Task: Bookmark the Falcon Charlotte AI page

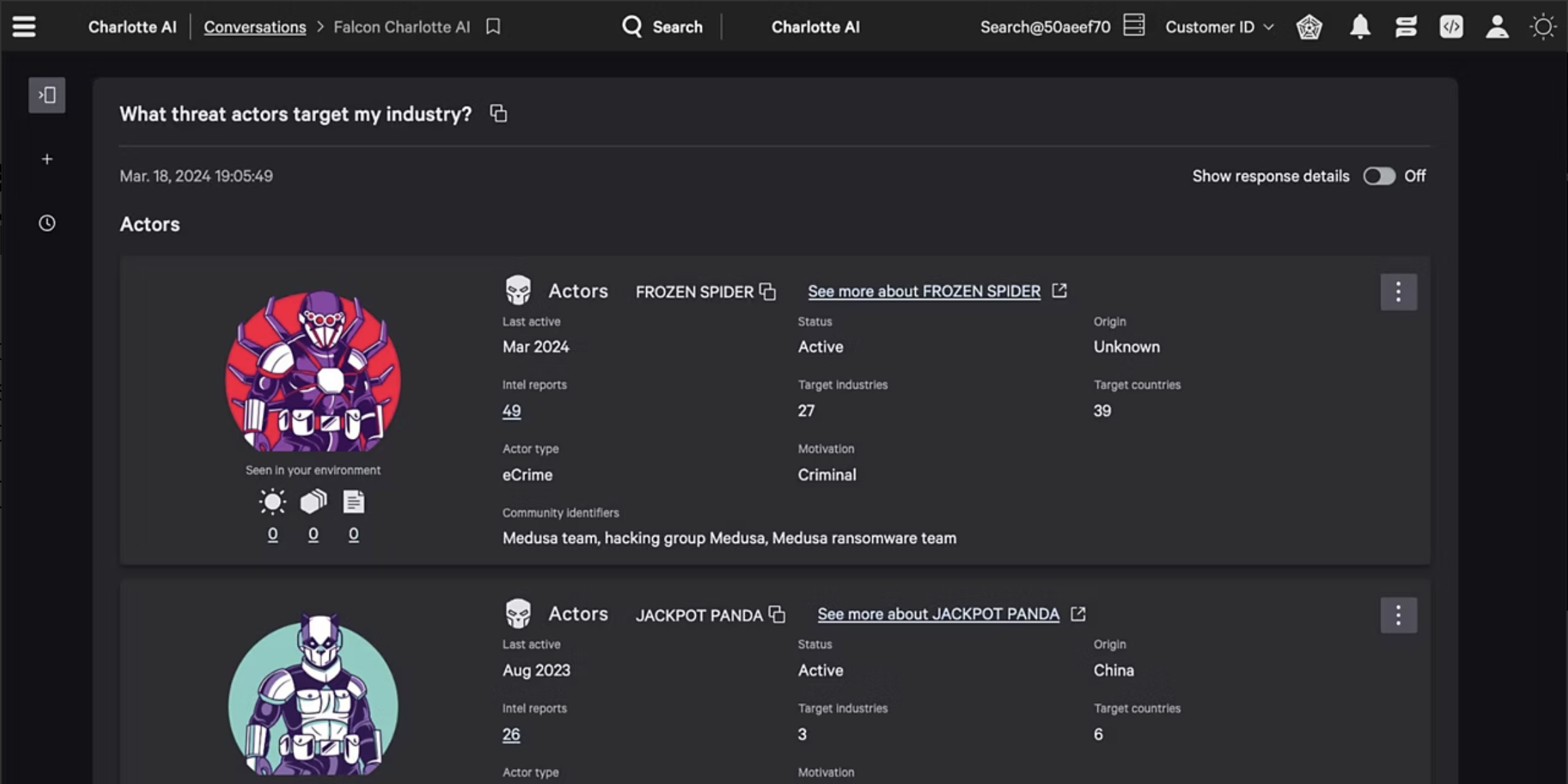Action: point(493,26)
